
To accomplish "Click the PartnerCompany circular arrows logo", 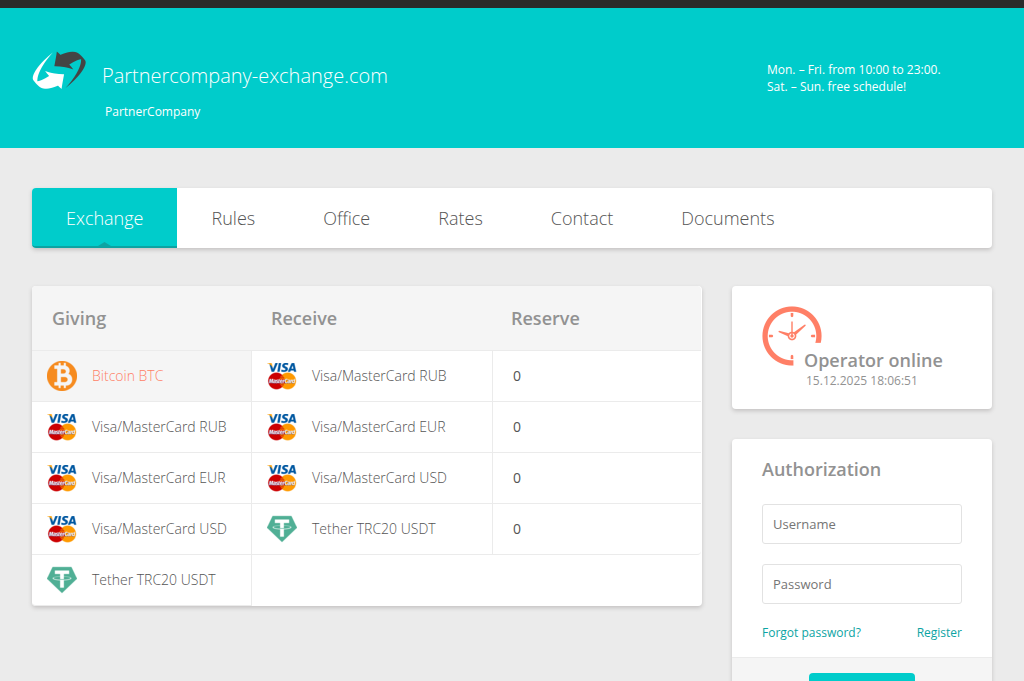I will tap(58, 70).
